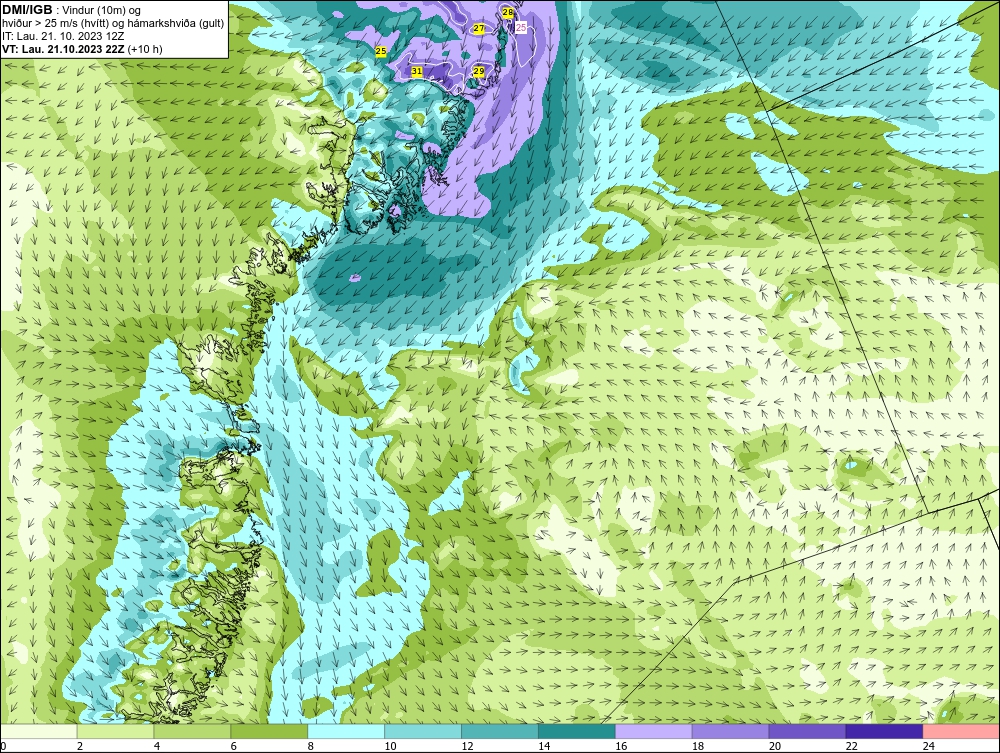
Task: Click the yellow gust label 25
Action: (381, 51)
